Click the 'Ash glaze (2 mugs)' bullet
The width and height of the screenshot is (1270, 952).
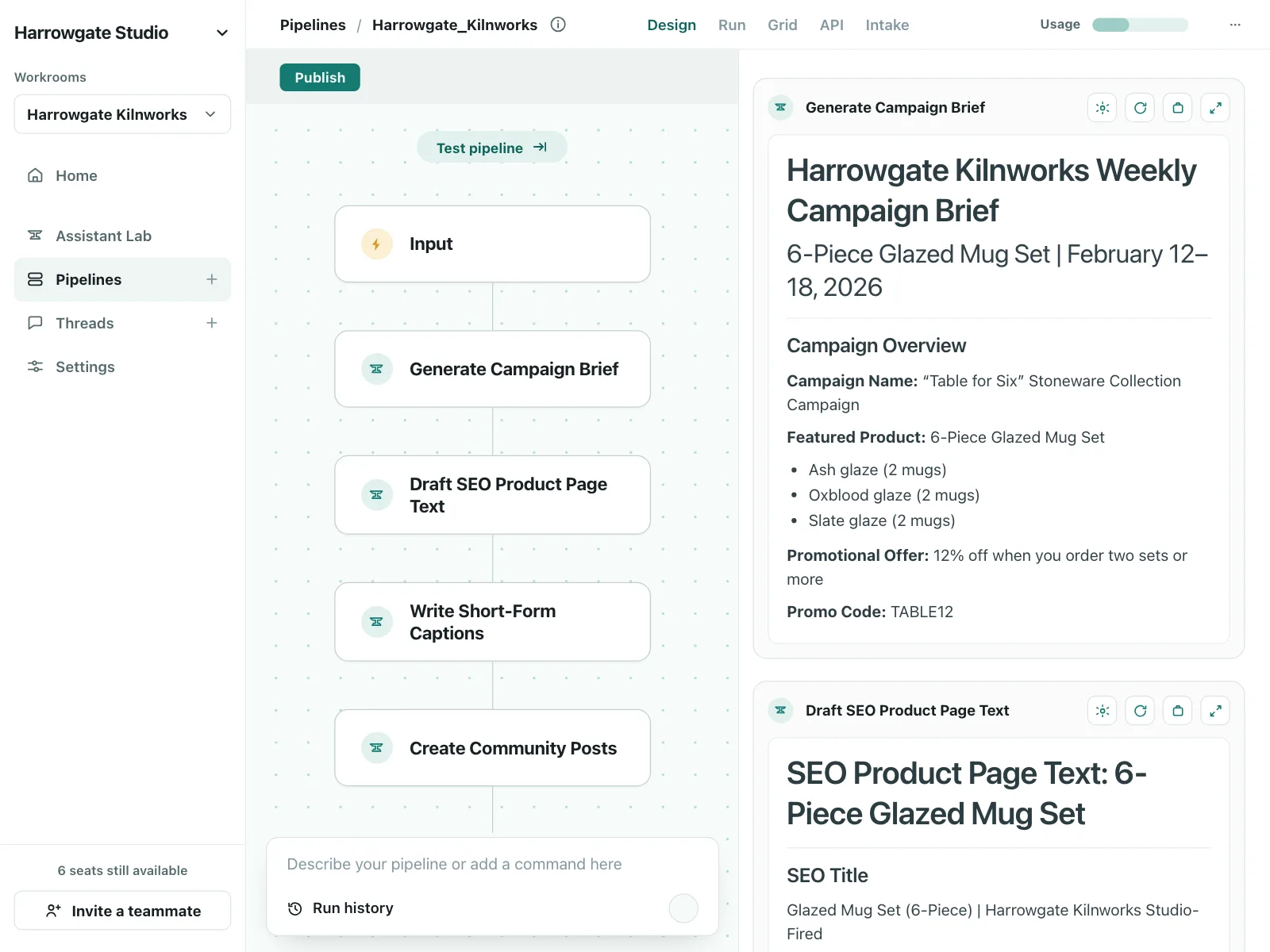(877, 470)
